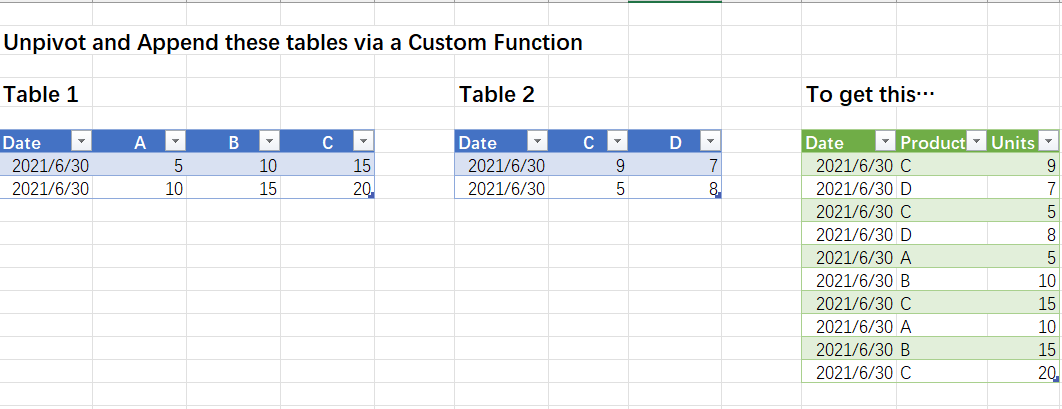The width and height of the screenshot is (1062, 409).
Task: Open column D filter dropdown in Table 2
Action: pyautogui.click(x=710, y=142)
